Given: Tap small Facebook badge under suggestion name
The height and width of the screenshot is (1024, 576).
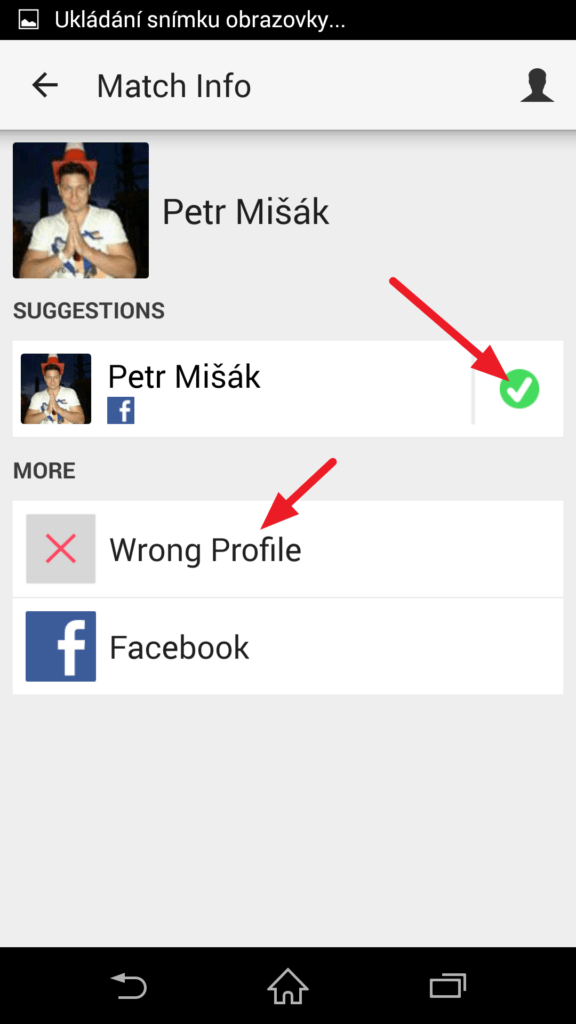Looking at the screenshot, I should tap(121, 411).
